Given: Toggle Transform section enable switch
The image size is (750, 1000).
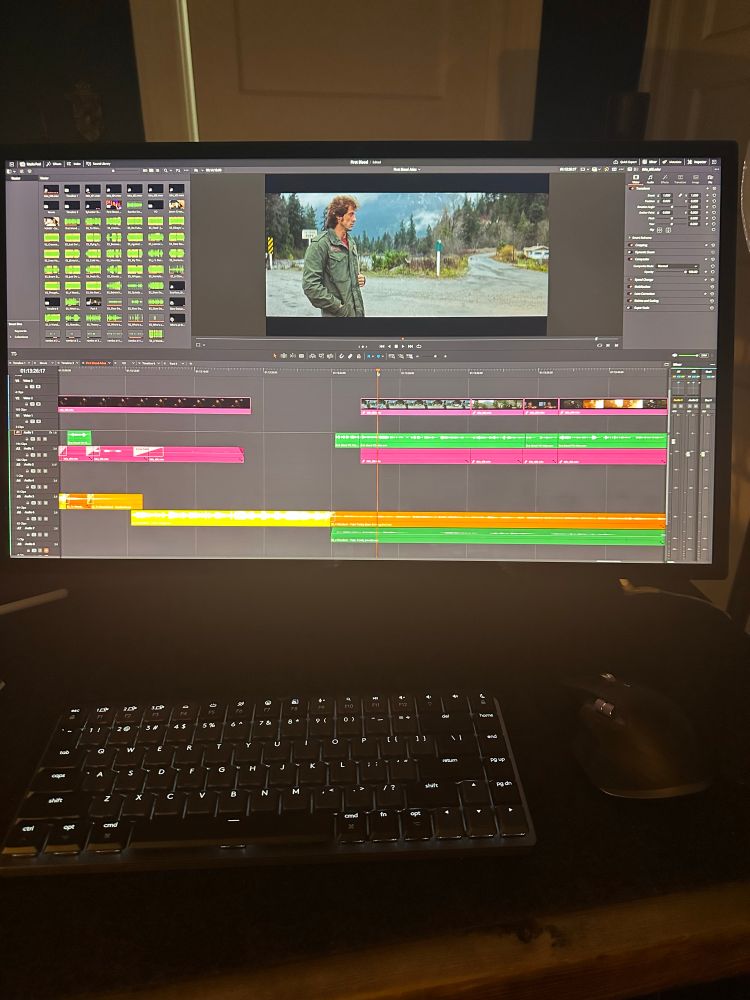Looking at the screenshot, I should tap(631, 189).
